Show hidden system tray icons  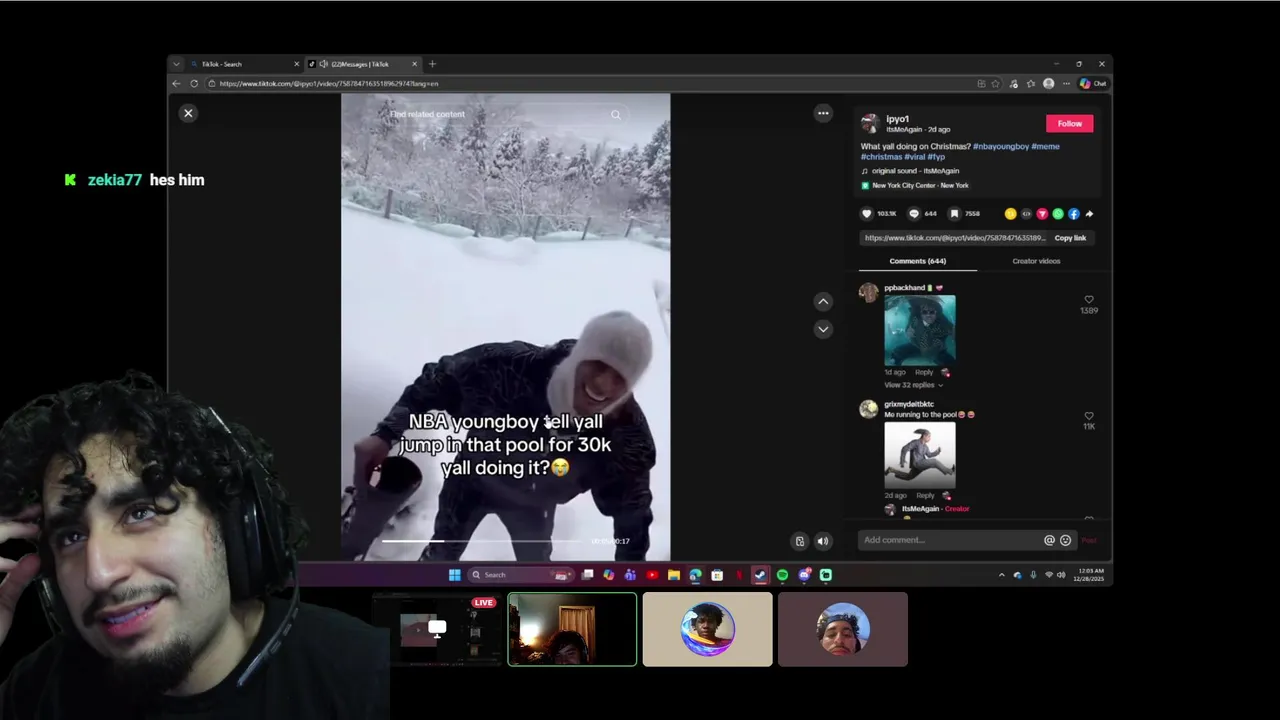tap(1002, 575)
